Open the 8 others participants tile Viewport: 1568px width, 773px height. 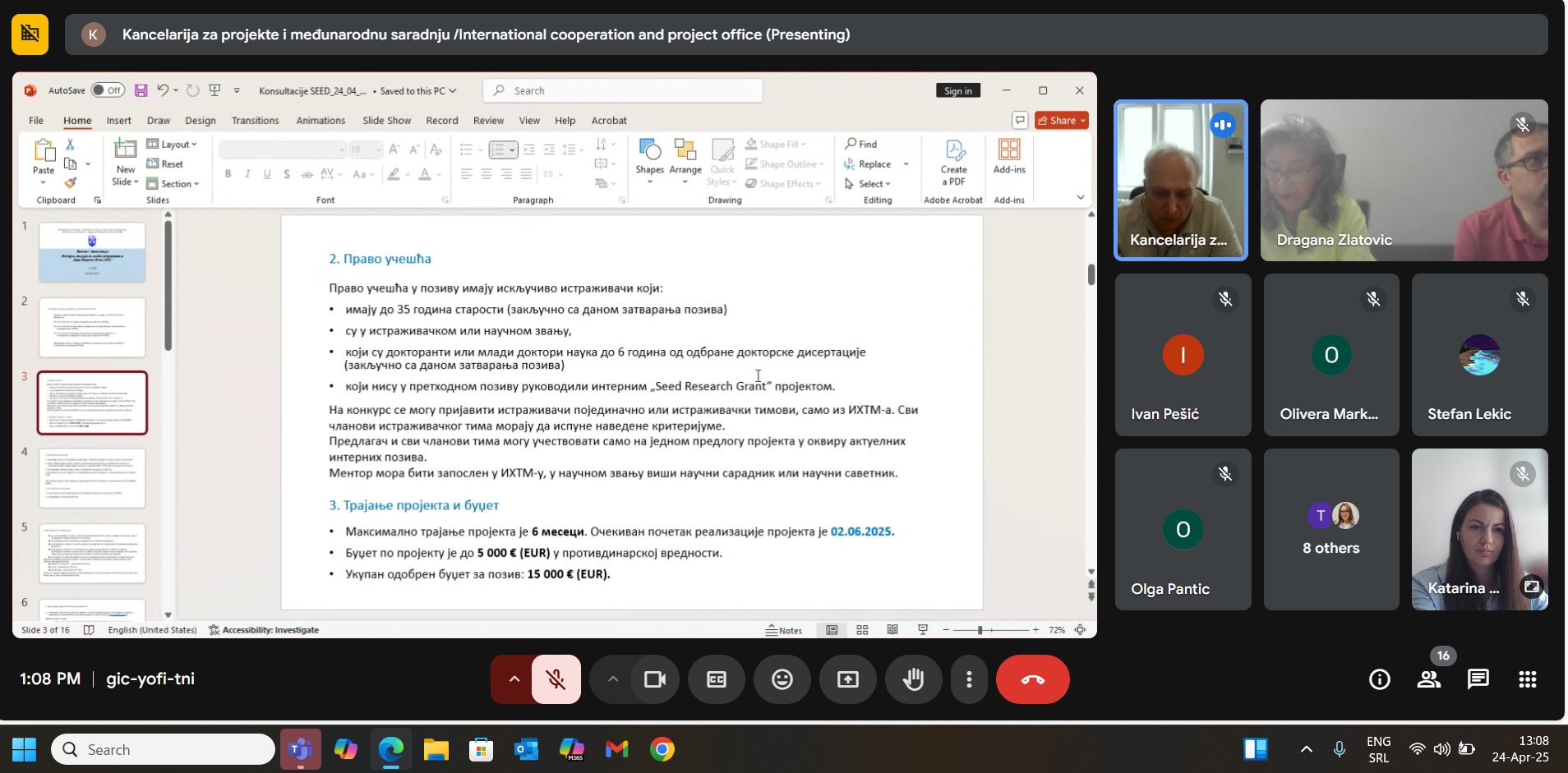click(1330, 529)
